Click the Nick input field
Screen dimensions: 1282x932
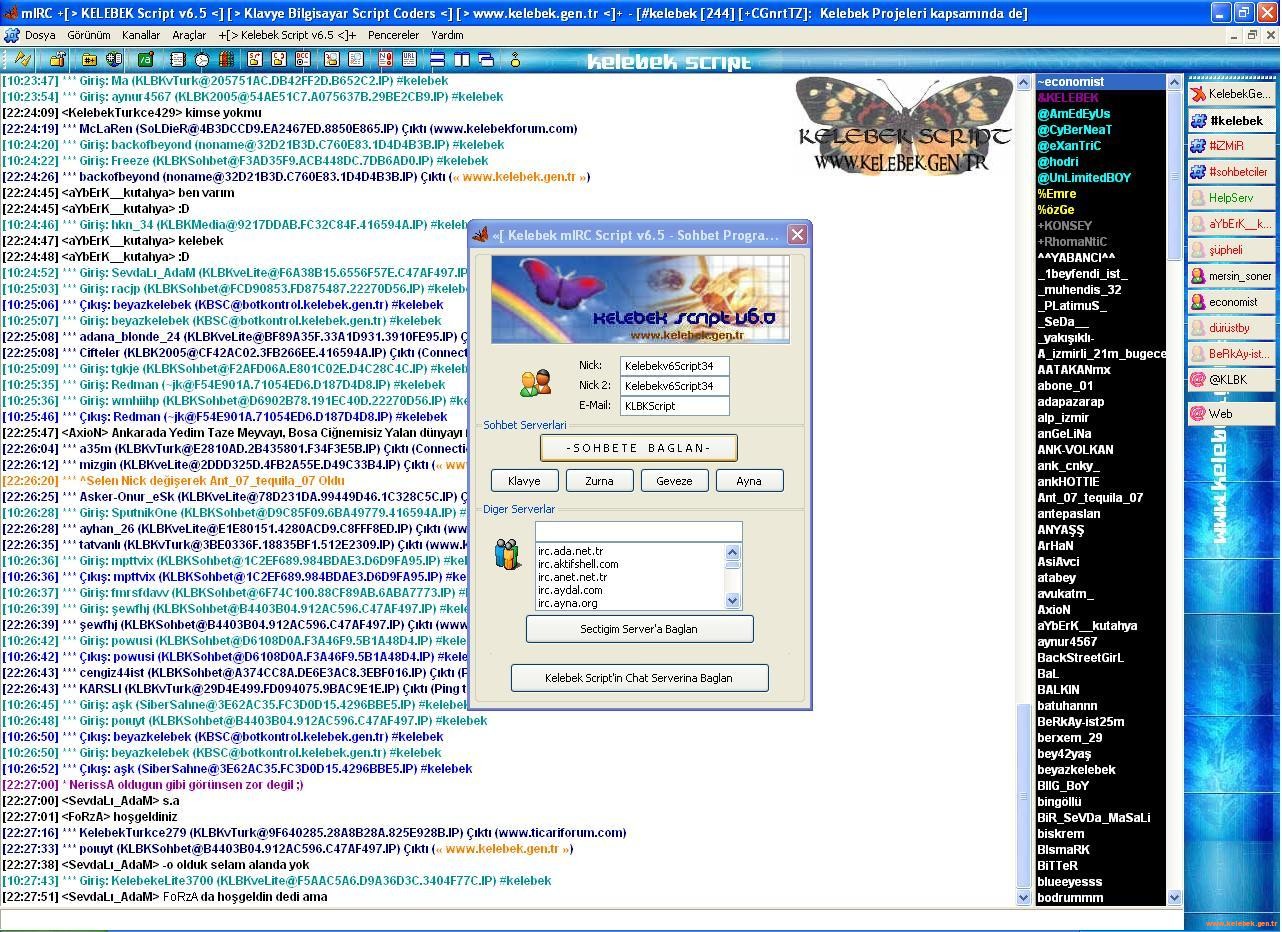pyautogui.click(x=675, y=366)
